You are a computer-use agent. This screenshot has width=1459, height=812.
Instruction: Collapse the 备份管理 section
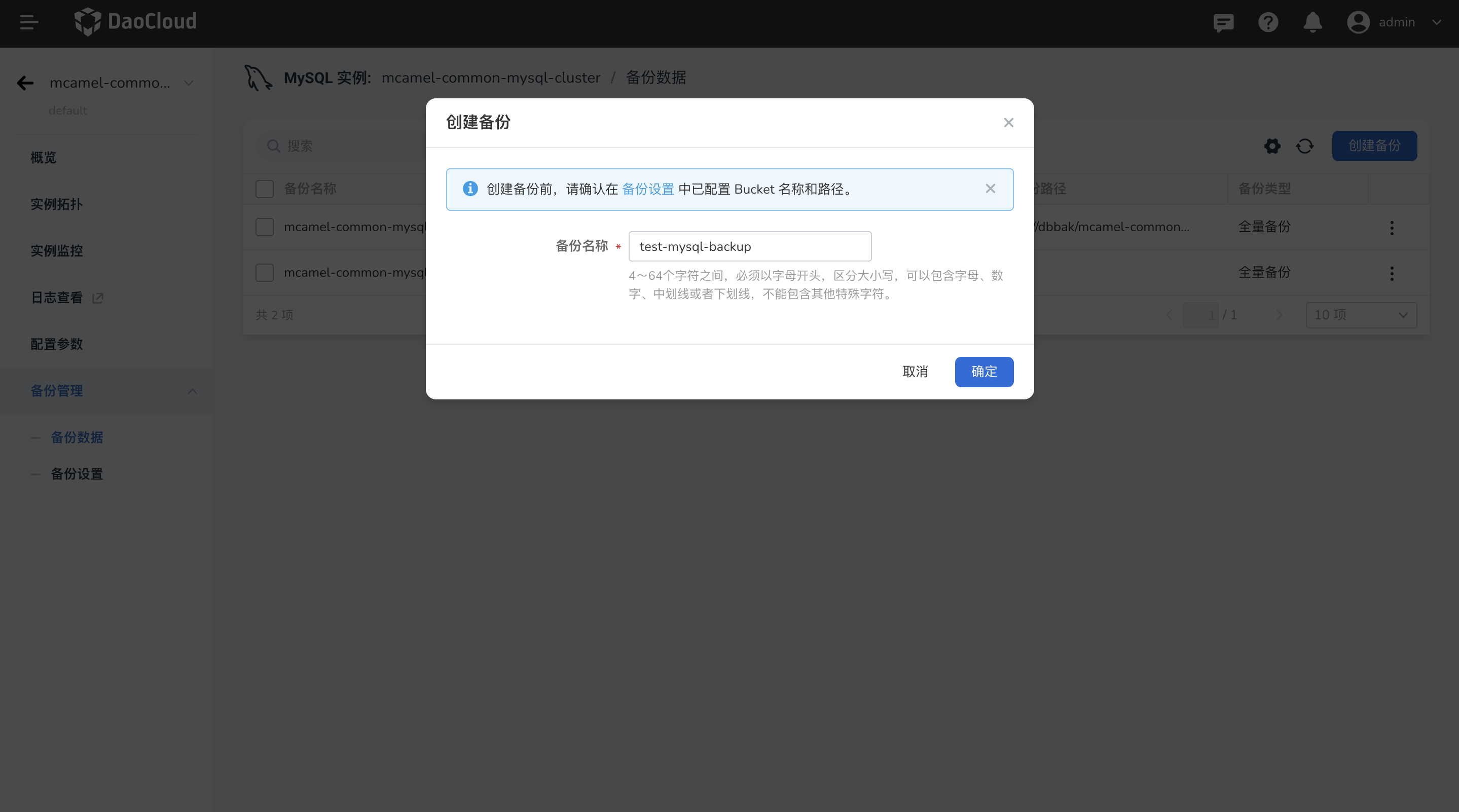pyautogui.click(x=192, y=391)
